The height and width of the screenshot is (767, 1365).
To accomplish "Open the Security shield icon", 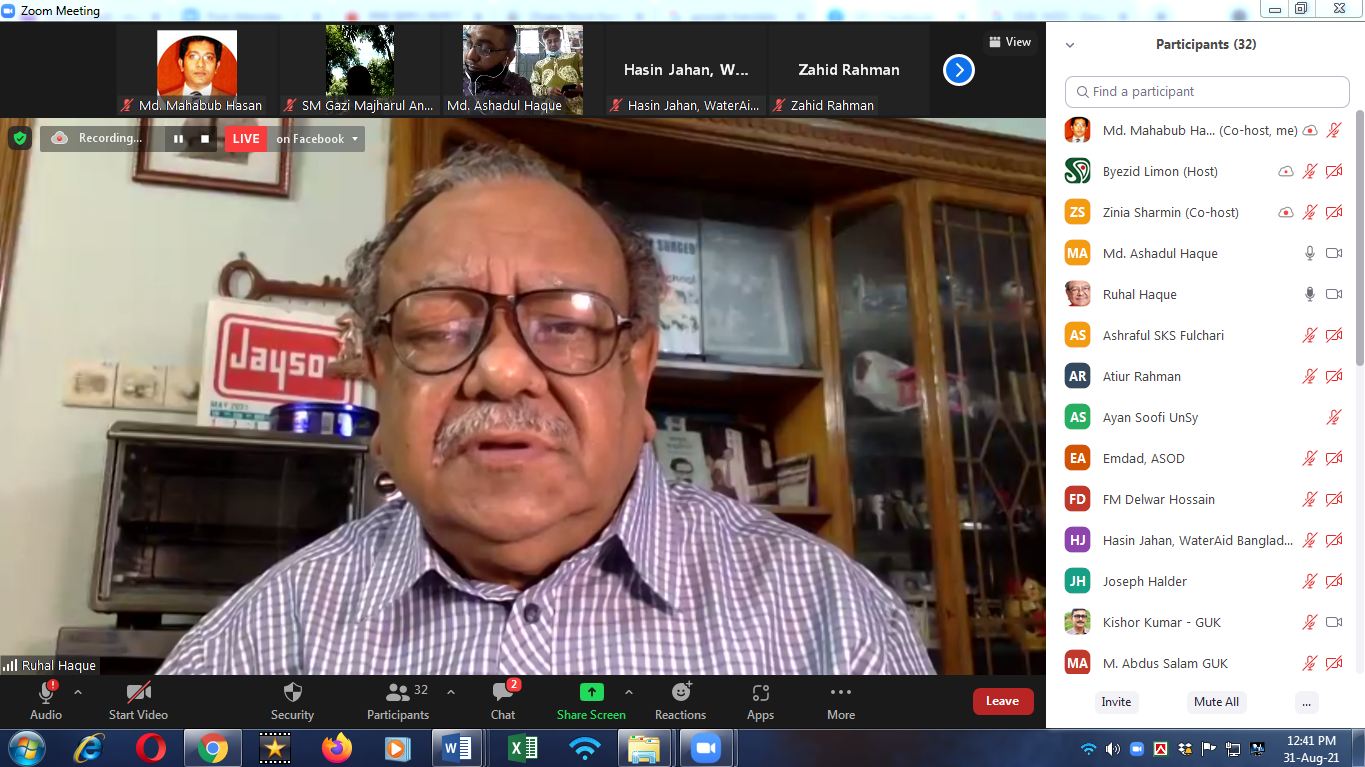I will click(x=293, y=692).
